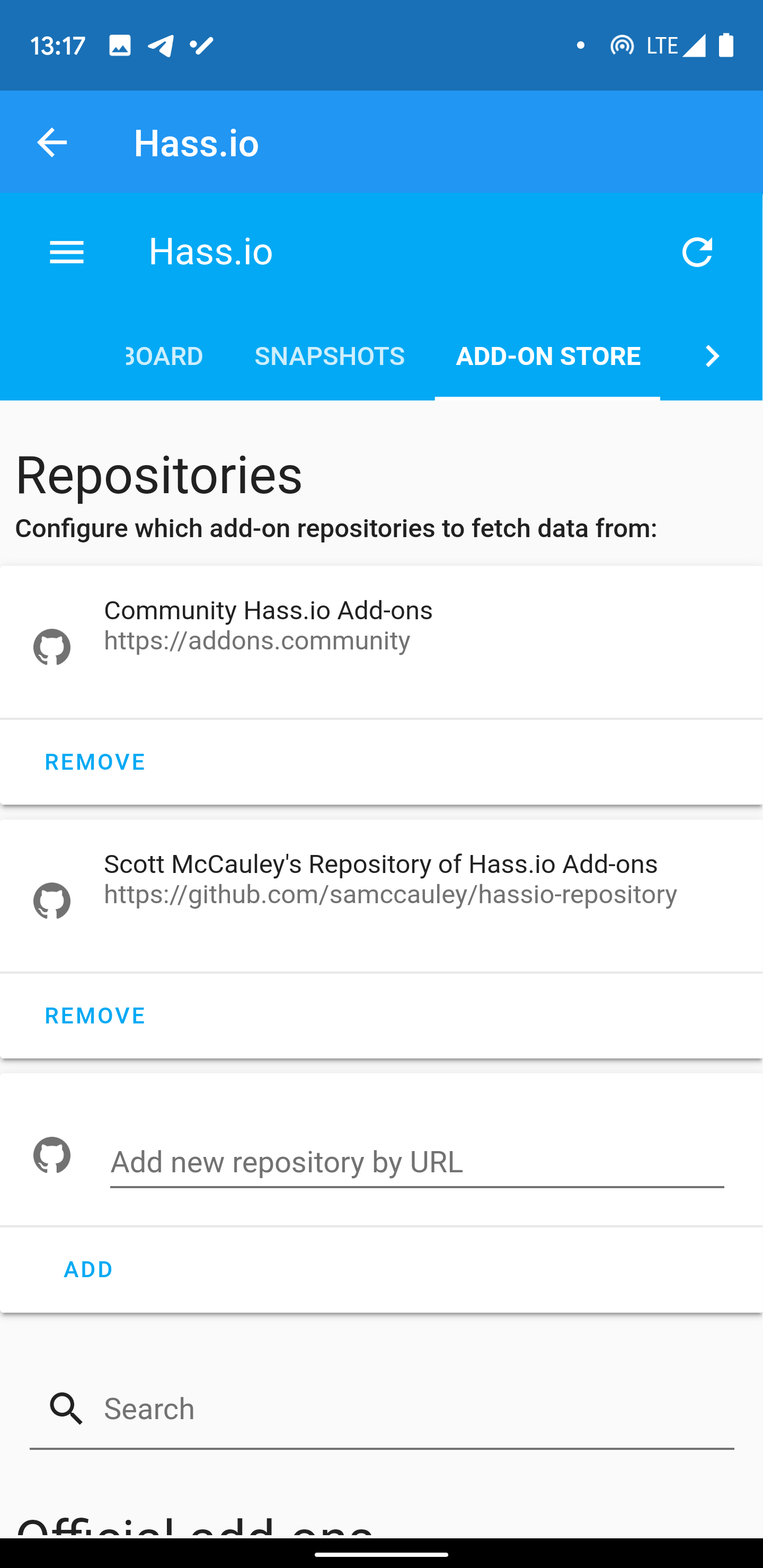Tap the back arrow in top bar
The width and height of the screenshot is (763, 1568).
point(52,142)
